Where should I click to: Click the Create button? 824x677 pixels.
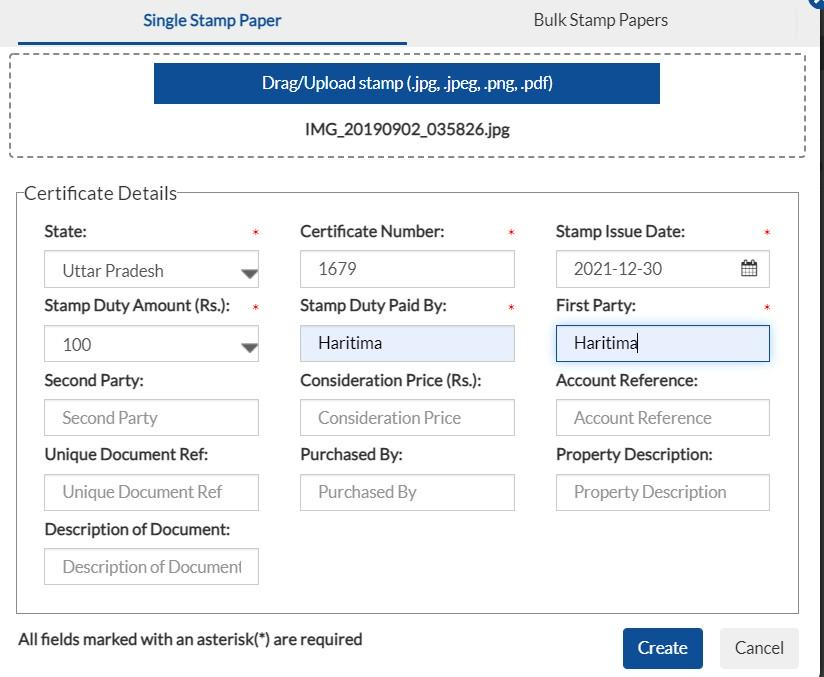tap(663, 648)
